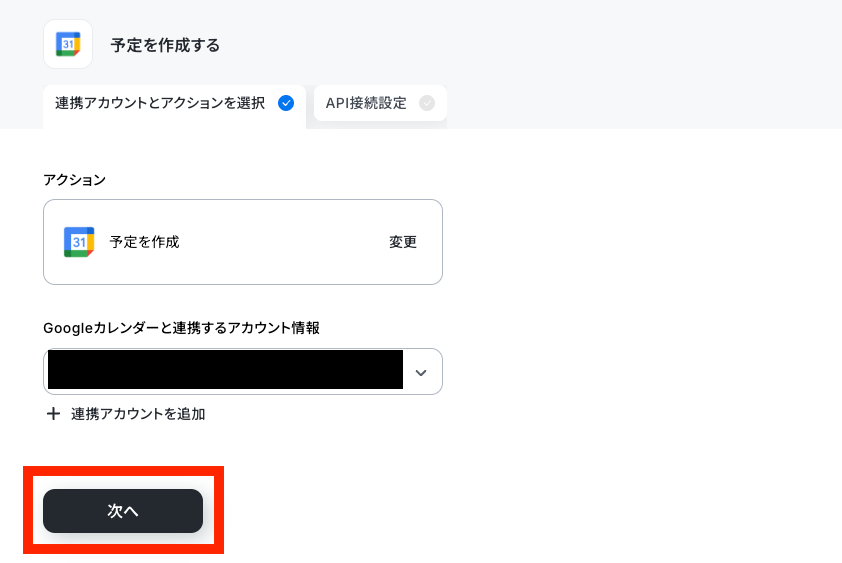The image size is (842, 563).
Task: Click 変更 to change the action
Action: click(403, 242)
